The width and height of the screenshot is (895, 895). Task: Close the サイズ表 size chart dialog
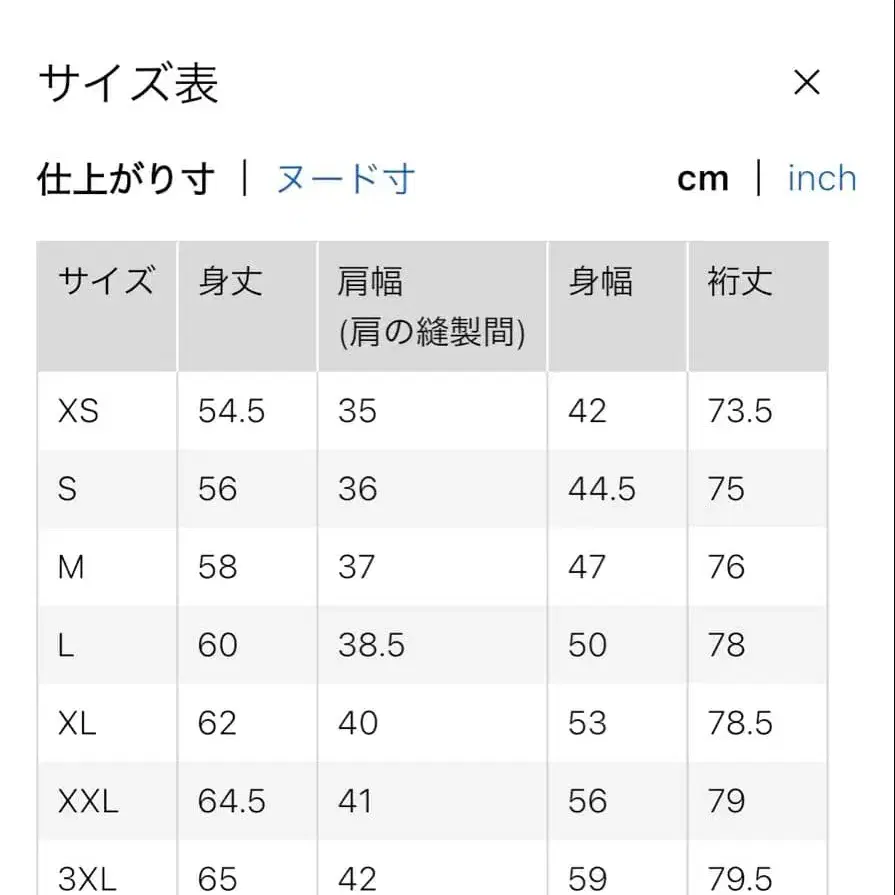(808, 82)
